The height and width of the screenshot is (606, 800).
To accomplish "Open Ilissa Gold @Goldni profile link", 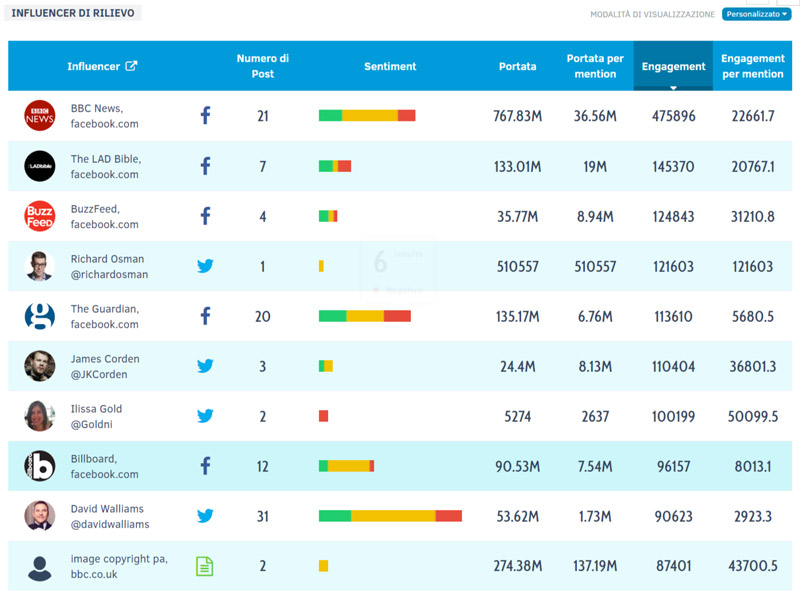I will click(x=96, y=416).
